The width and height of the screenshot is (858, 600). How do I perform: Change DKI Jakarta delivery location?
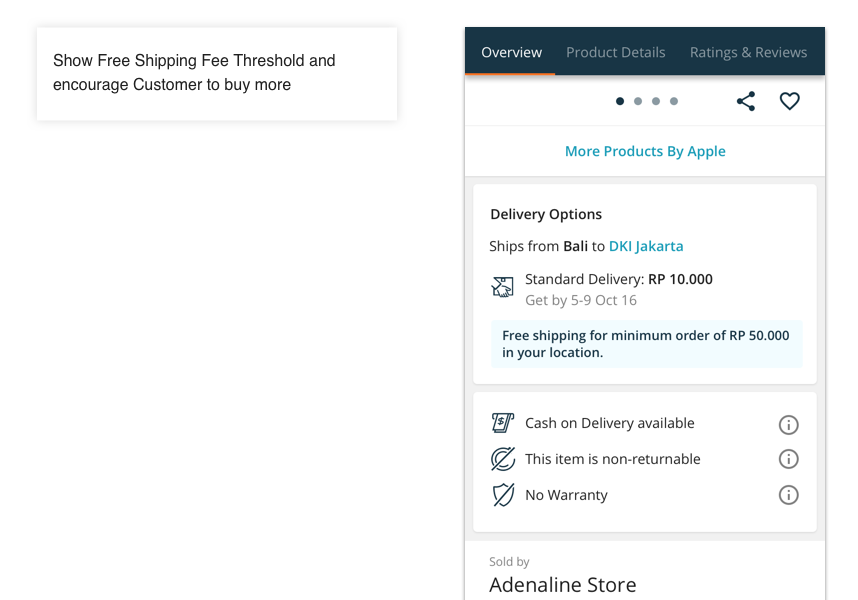(x=646, y=246)
